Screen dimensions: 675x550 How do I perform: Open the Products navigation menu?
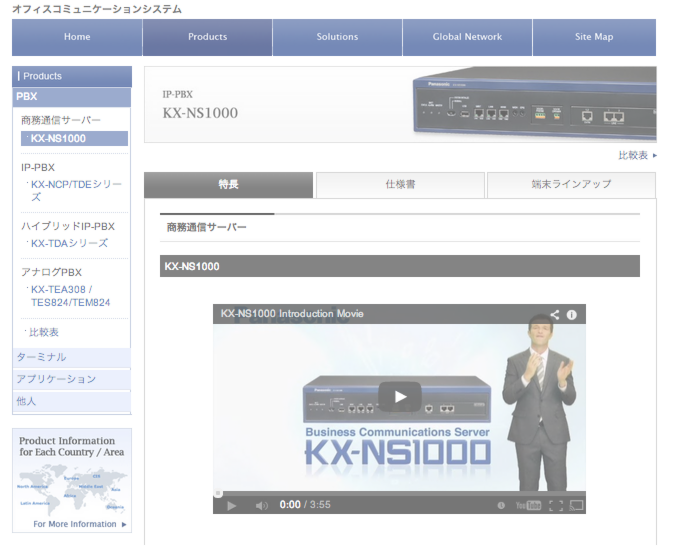pos(207,37)
